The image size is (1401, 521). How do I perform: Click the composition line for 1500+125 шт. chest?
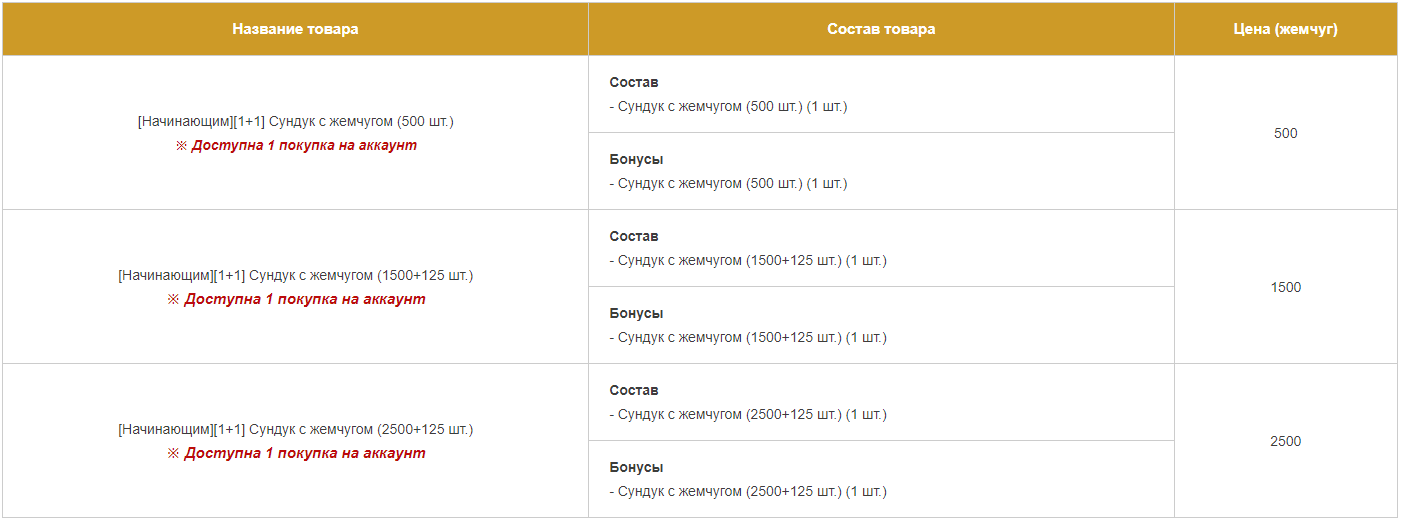pyautogui.click(x=748, y=260)
